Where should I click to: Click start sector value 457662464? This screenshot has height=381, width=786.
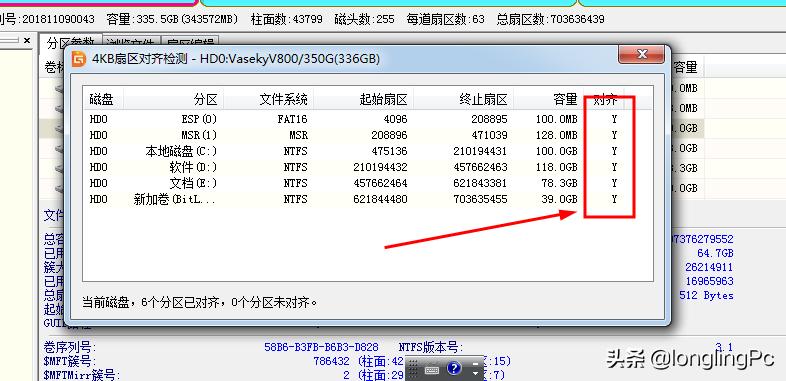pos(380,183)
